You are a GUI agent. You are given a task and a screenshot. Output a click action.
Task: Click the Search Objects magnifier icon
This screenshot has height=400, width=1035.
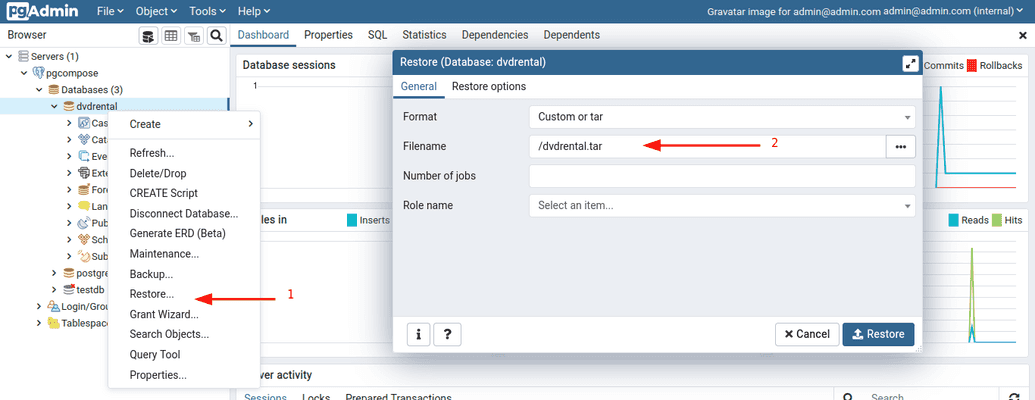216,36
